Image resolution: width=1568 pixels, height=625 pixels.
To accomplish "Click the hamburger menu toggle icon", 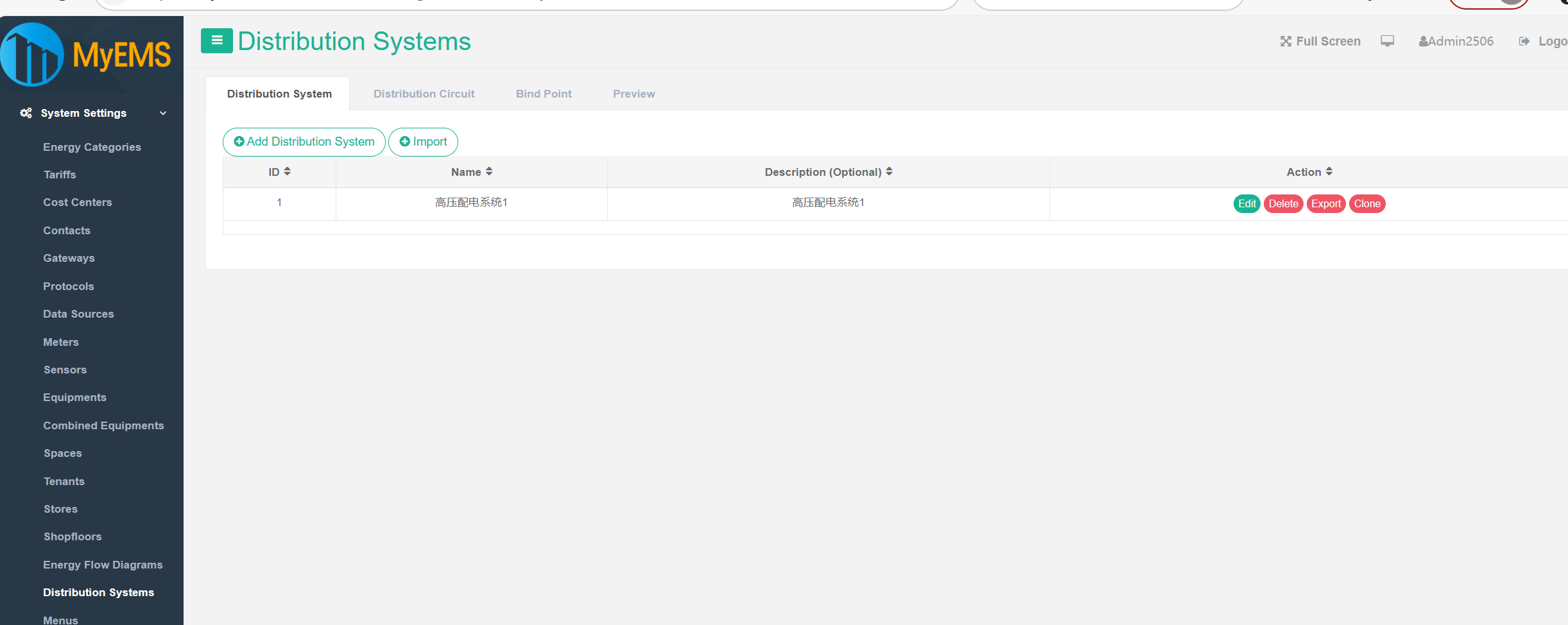I will (x=216, y=41).
